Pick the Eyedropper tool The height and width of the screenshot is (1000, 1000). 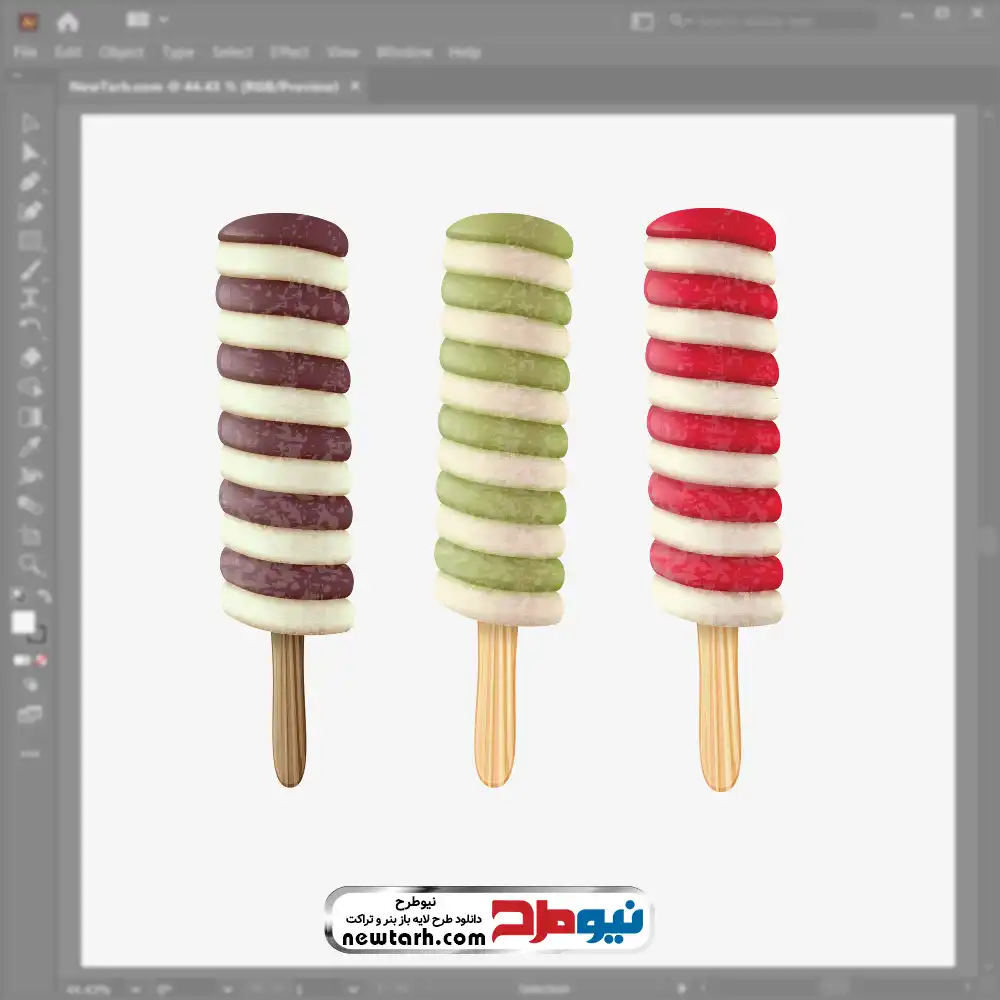30,446
